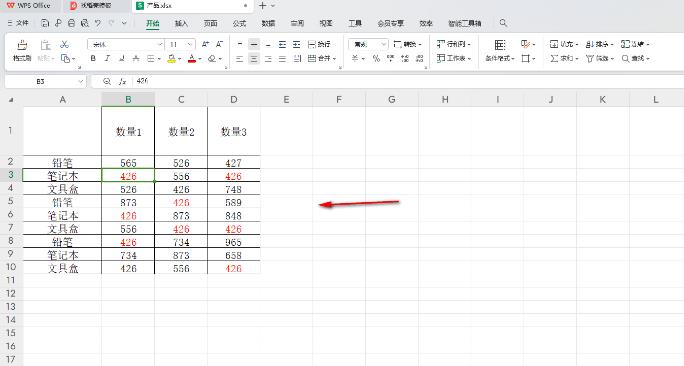Click the magnifier icon in formula bar

(x=107, y=81)
